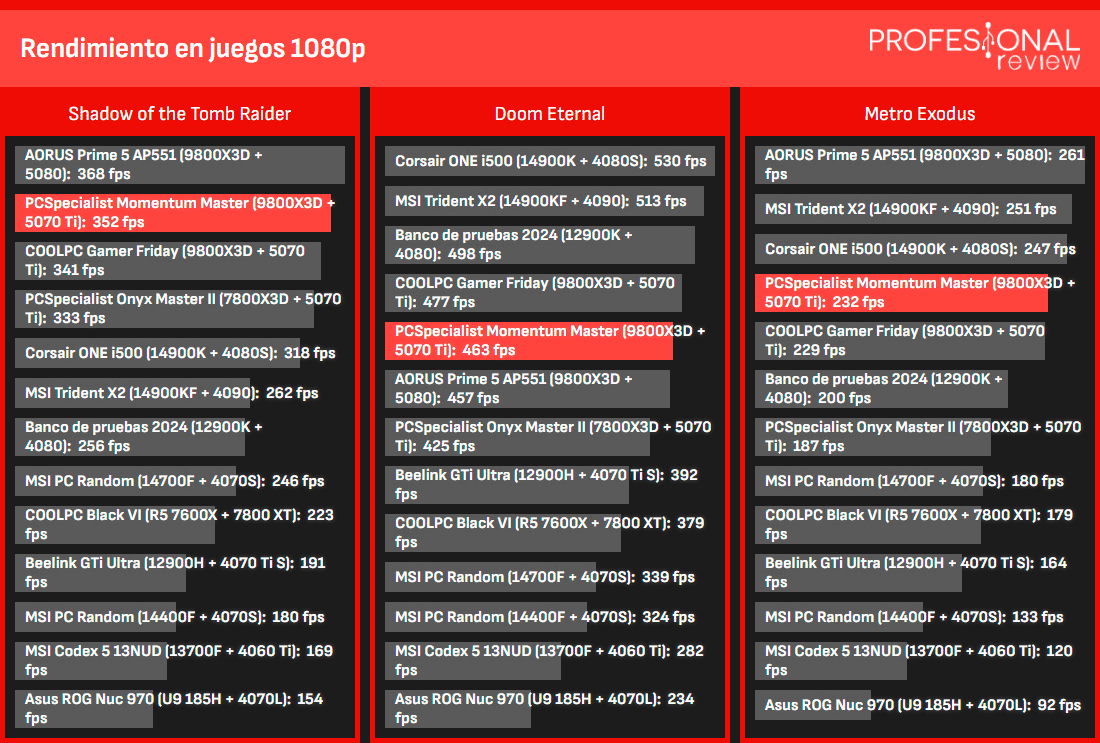Click the MSI PC Random 339 fps bar
The height and width of the screenshot is (743, 1100).
[490, 577]
